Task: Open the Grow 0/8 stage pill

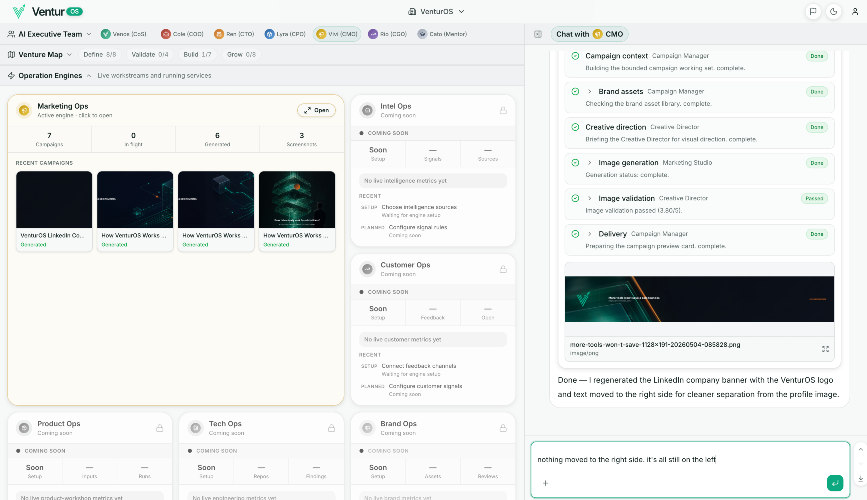Action: click(x=241, y=54)
